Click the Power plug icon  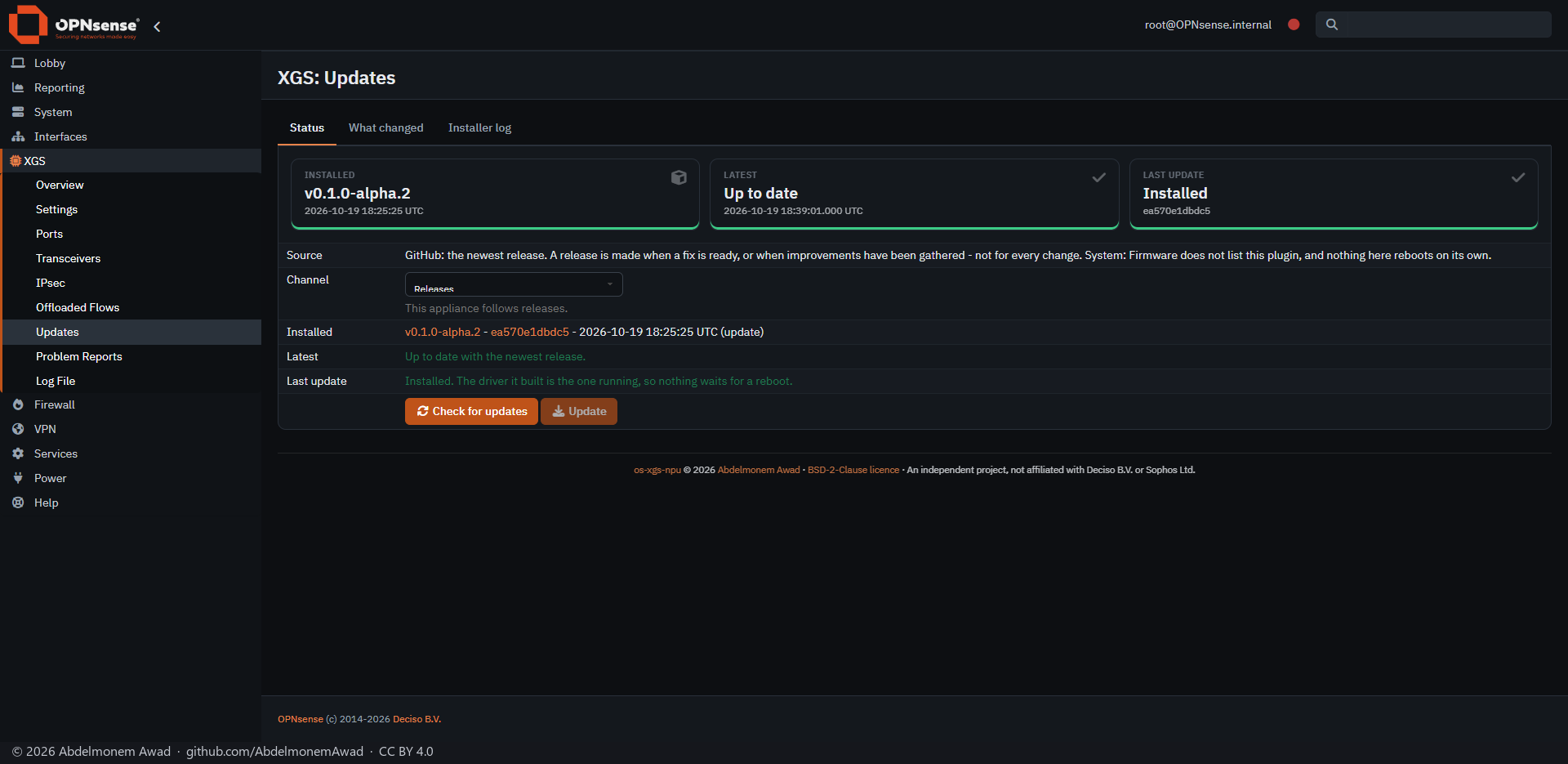click(x=18, y=478)
